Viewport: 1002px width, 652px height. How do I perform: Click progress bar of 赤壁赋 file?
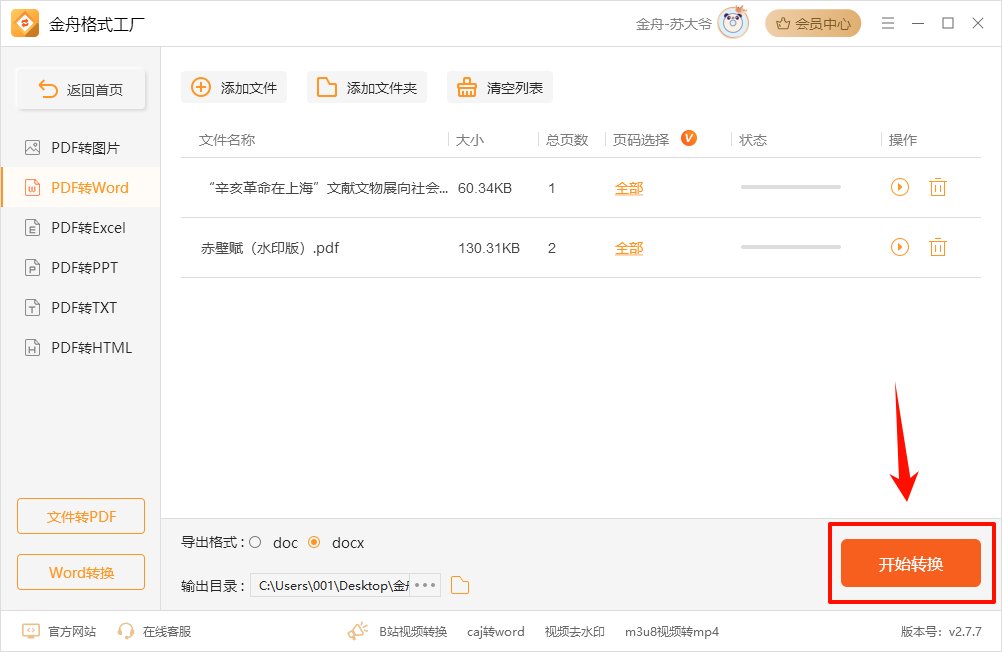coord(790,247)
